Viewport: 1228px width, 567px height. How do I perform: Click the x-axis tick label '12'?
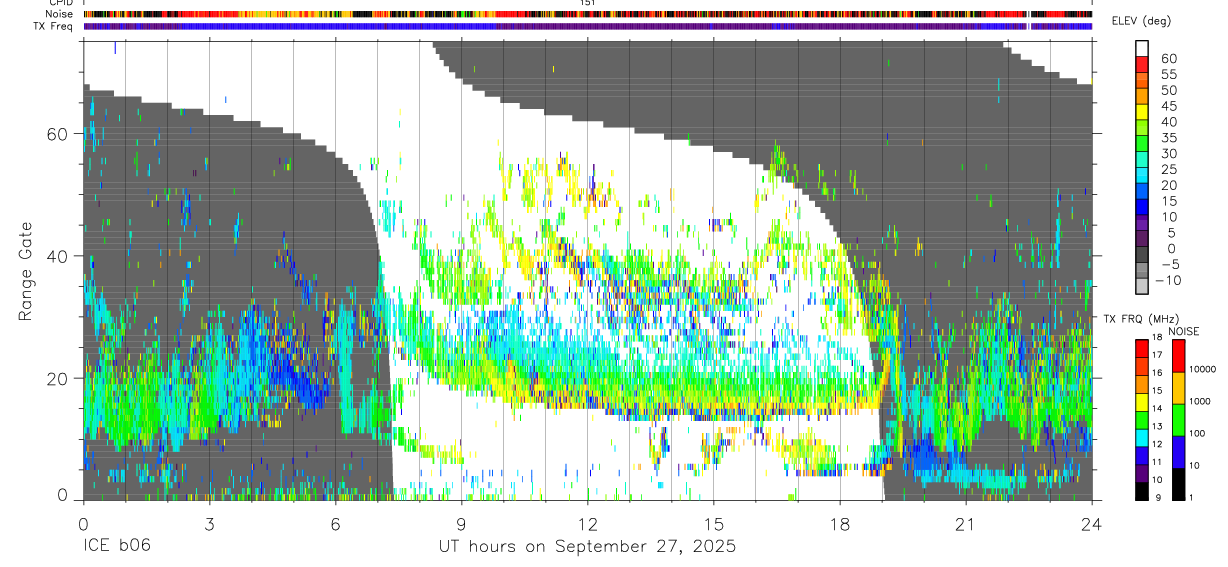coord(588,524)
